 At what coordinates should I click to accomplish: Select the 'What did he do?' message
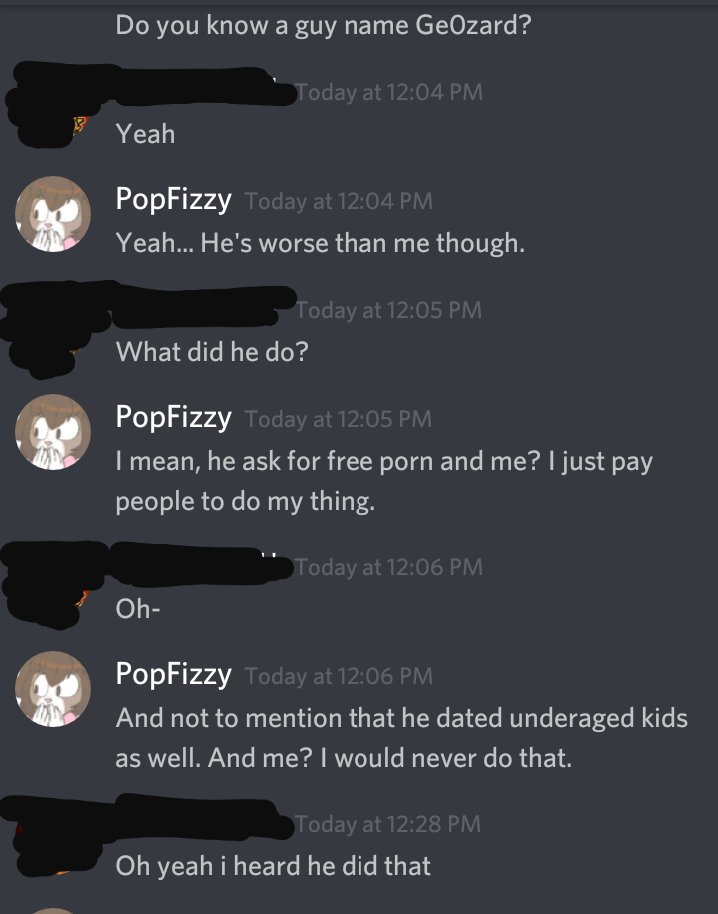pos(212,351)
